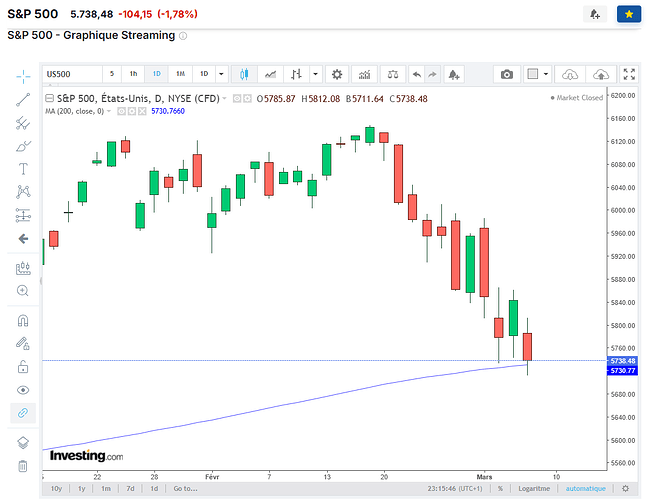Toggle stay in drawing mode pencil-lock
Viewport: 658px width, 500px height.
tap(23, 344)
